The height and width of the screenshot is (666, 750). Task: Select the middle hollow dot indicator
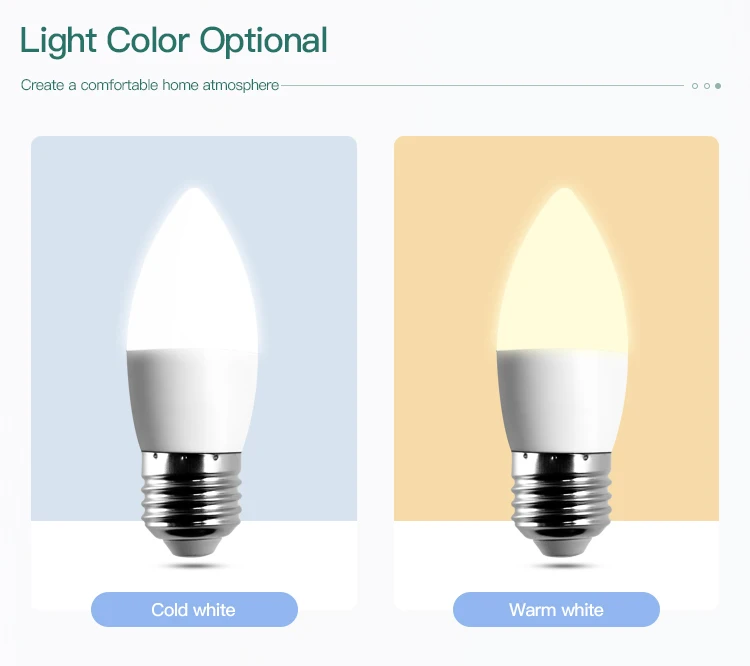pos(706,86)
